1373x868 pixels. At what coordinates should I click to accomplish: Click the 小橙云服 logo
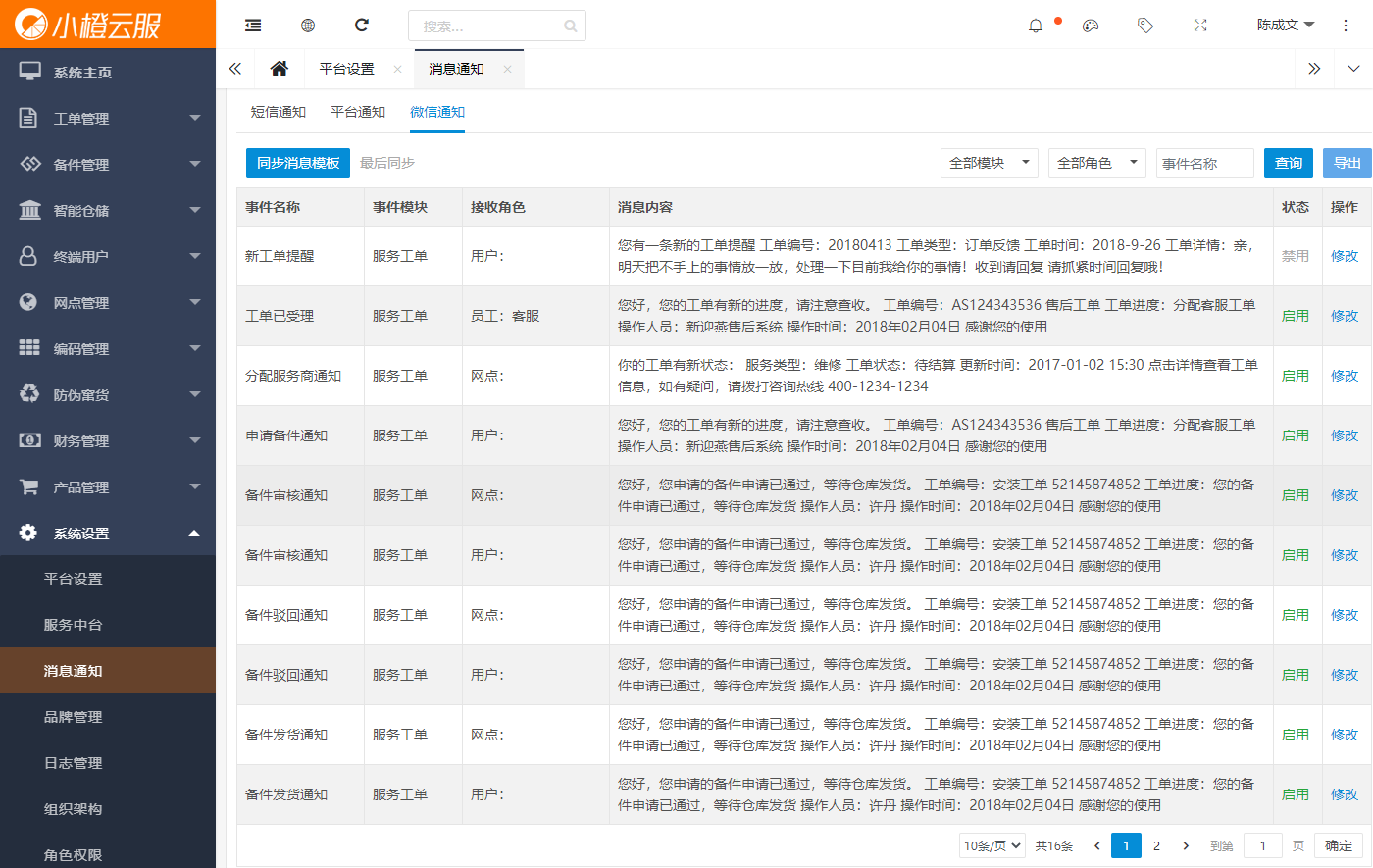tap(88, 25)
